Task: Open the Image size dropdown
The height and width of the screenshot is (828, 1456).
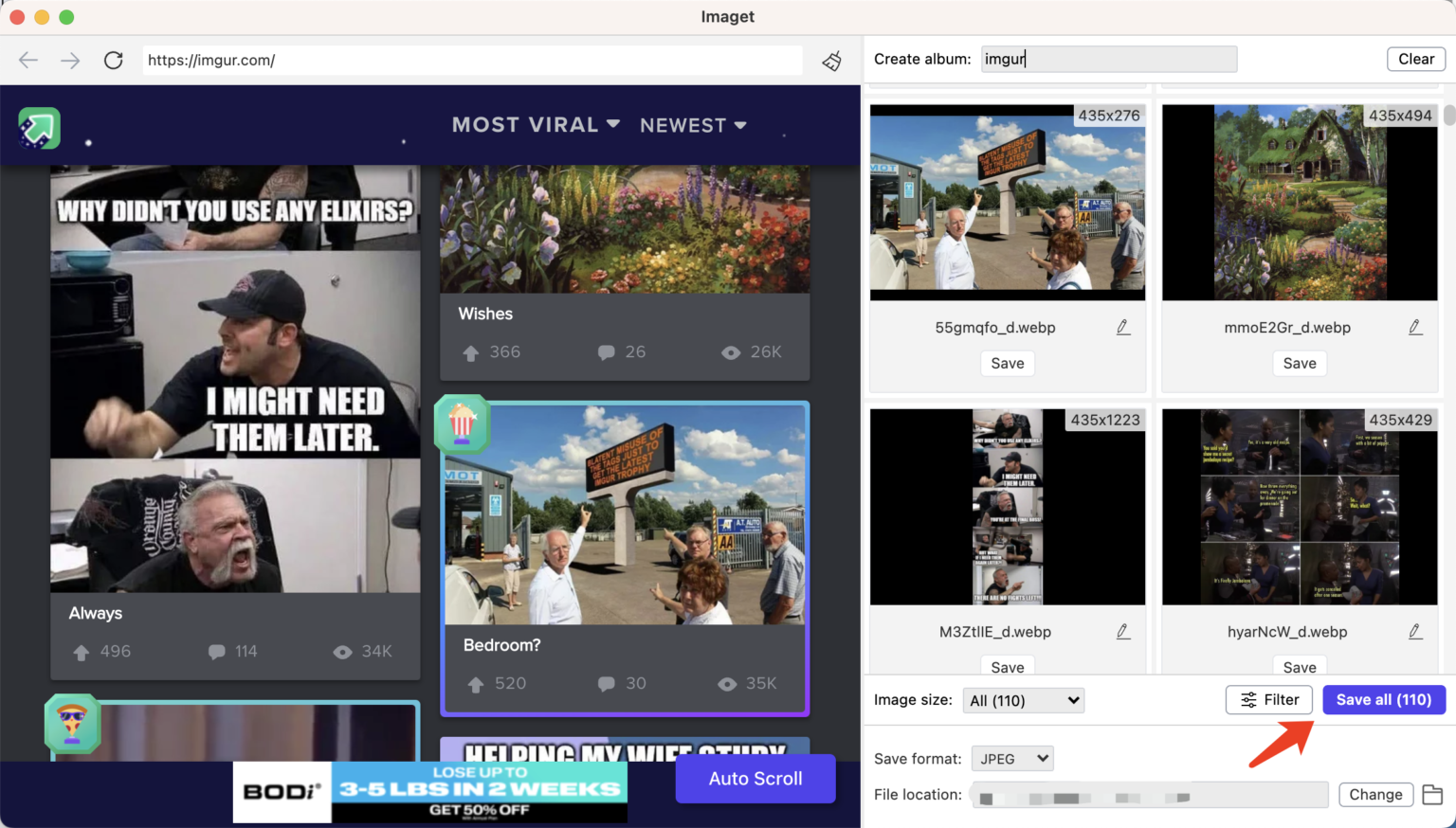Action: [x=1024, y=700]
